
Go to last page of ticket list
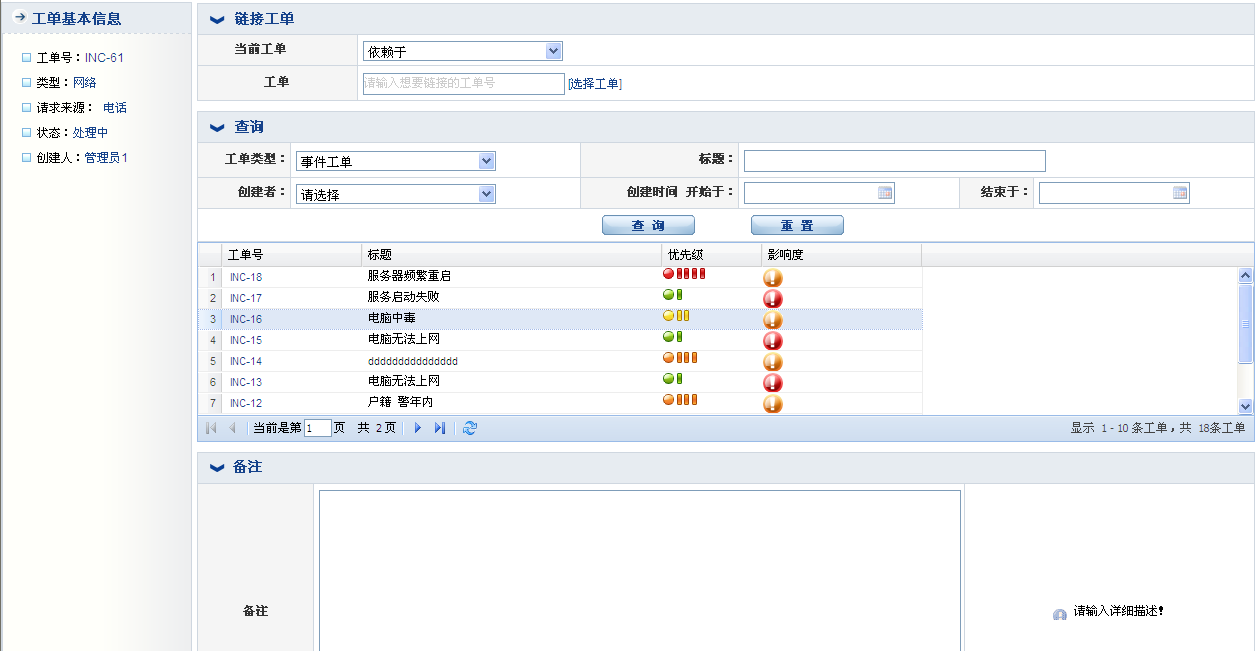[x=440, y=428]
